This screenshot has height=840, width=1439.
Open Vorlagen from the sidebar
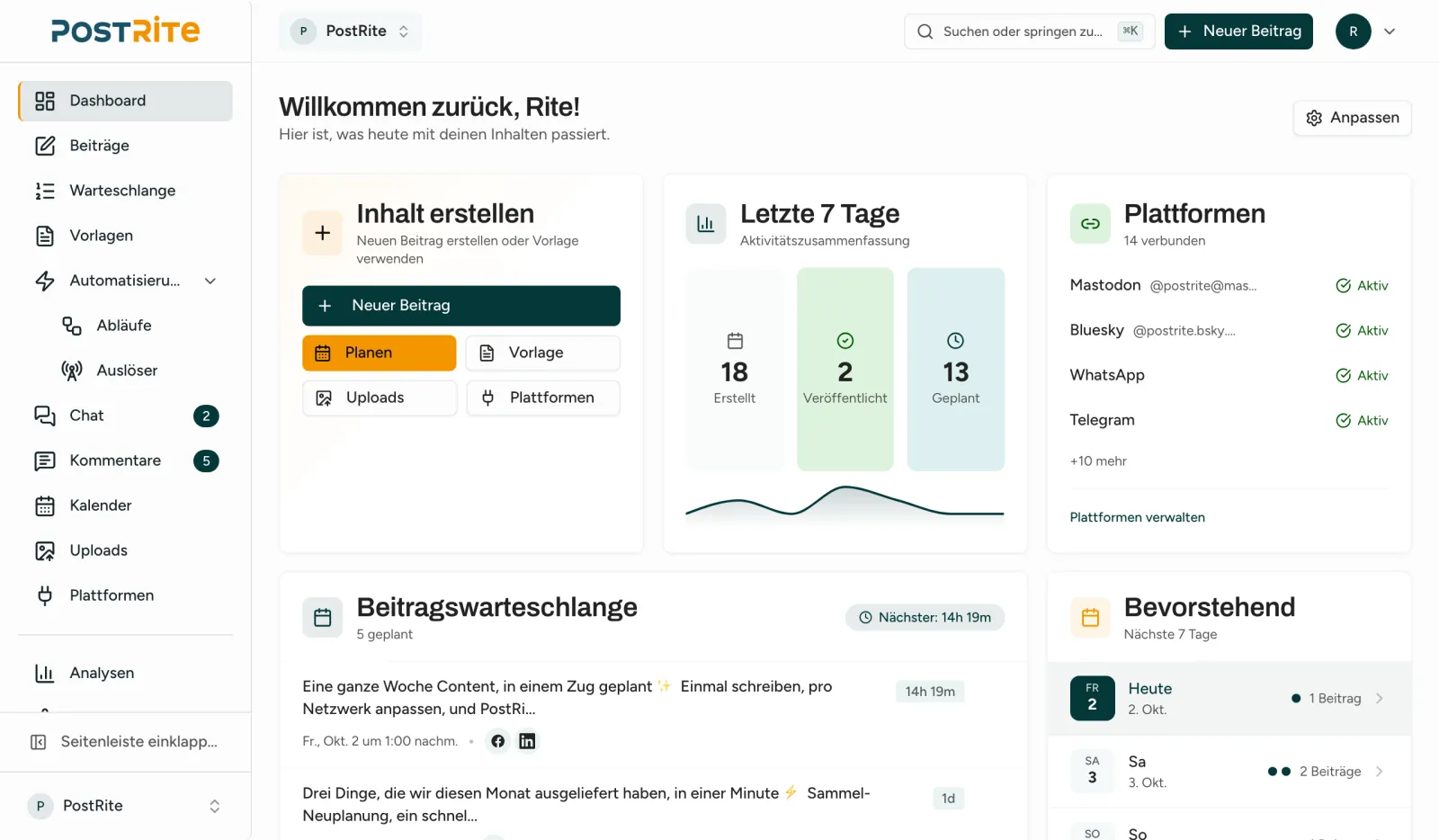[x=125, y=236]
